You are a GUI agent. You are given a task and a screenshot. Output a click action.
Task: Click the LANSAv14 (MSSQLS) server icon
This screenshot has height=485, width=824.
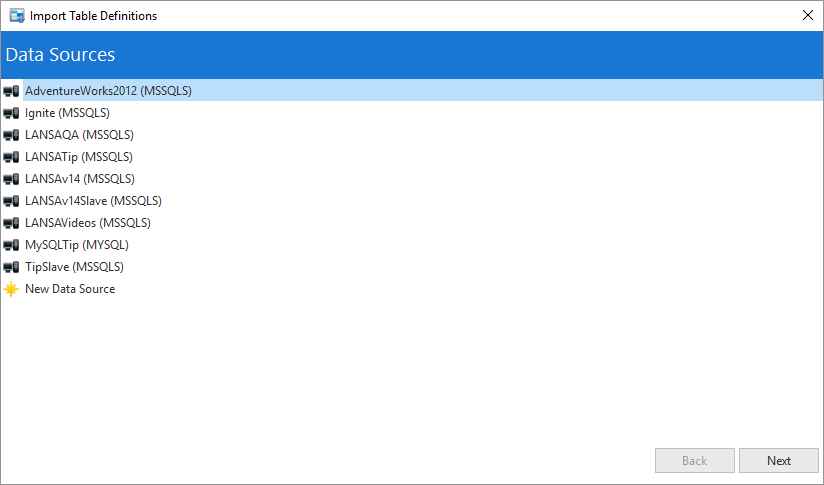click(x=11, y=179)
